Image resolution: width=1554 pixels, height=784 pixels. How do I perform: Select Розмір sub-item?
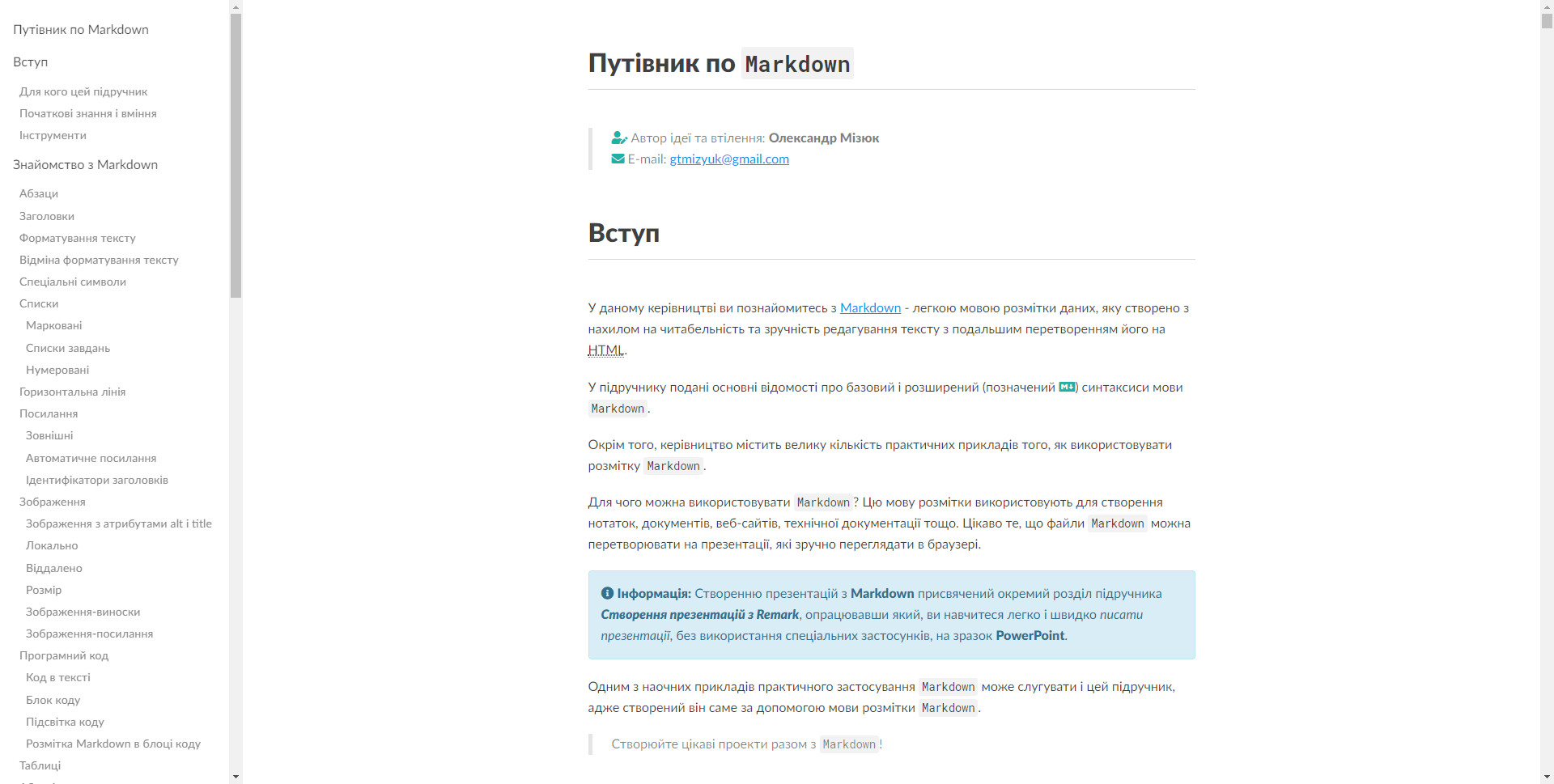click(44, 590)
